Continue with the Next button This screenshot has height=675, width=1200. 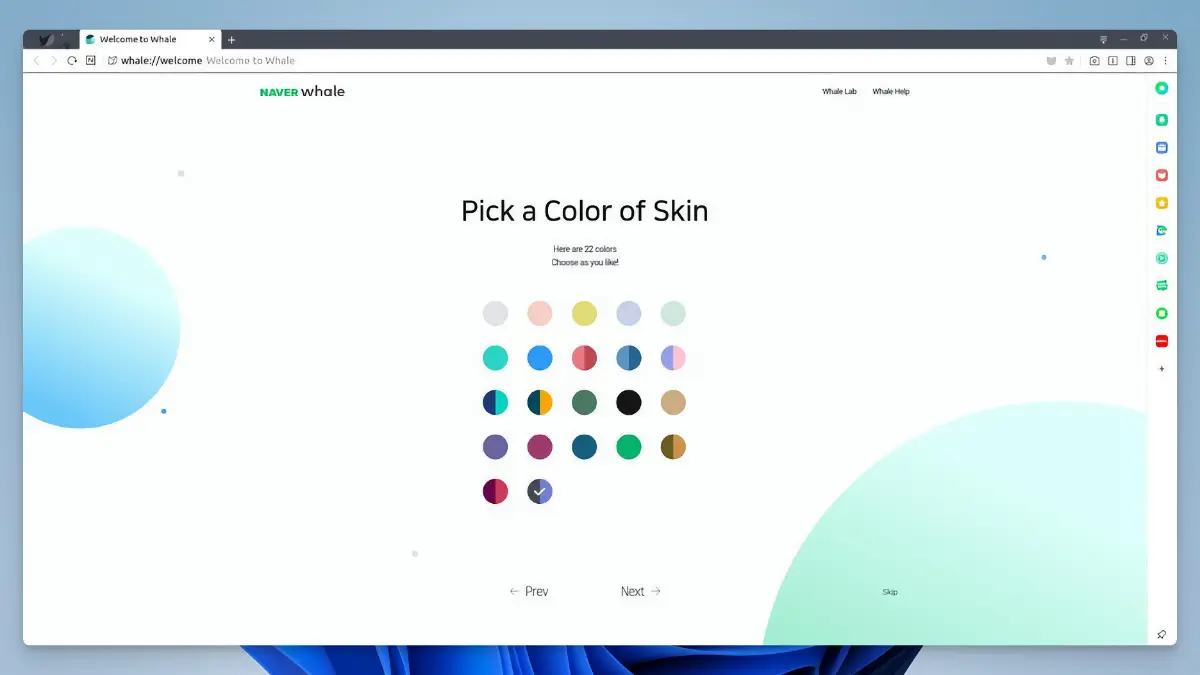coord(641,592)
